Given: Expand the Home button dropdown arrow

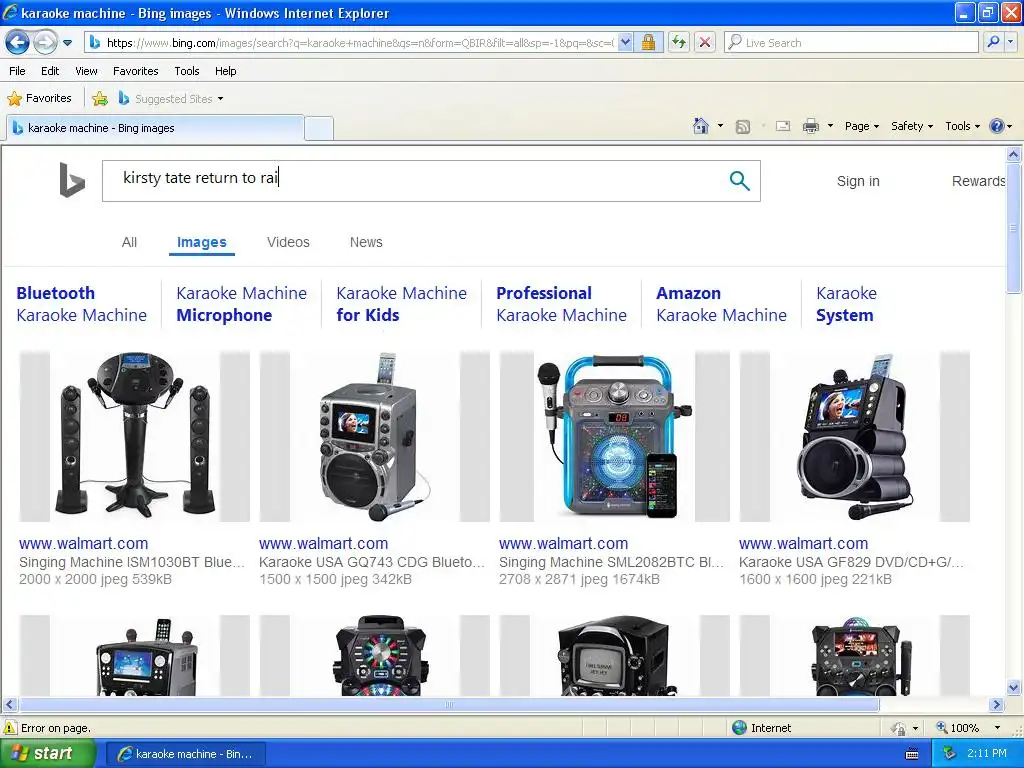Looking at the screenshot, I should (720, 126).
